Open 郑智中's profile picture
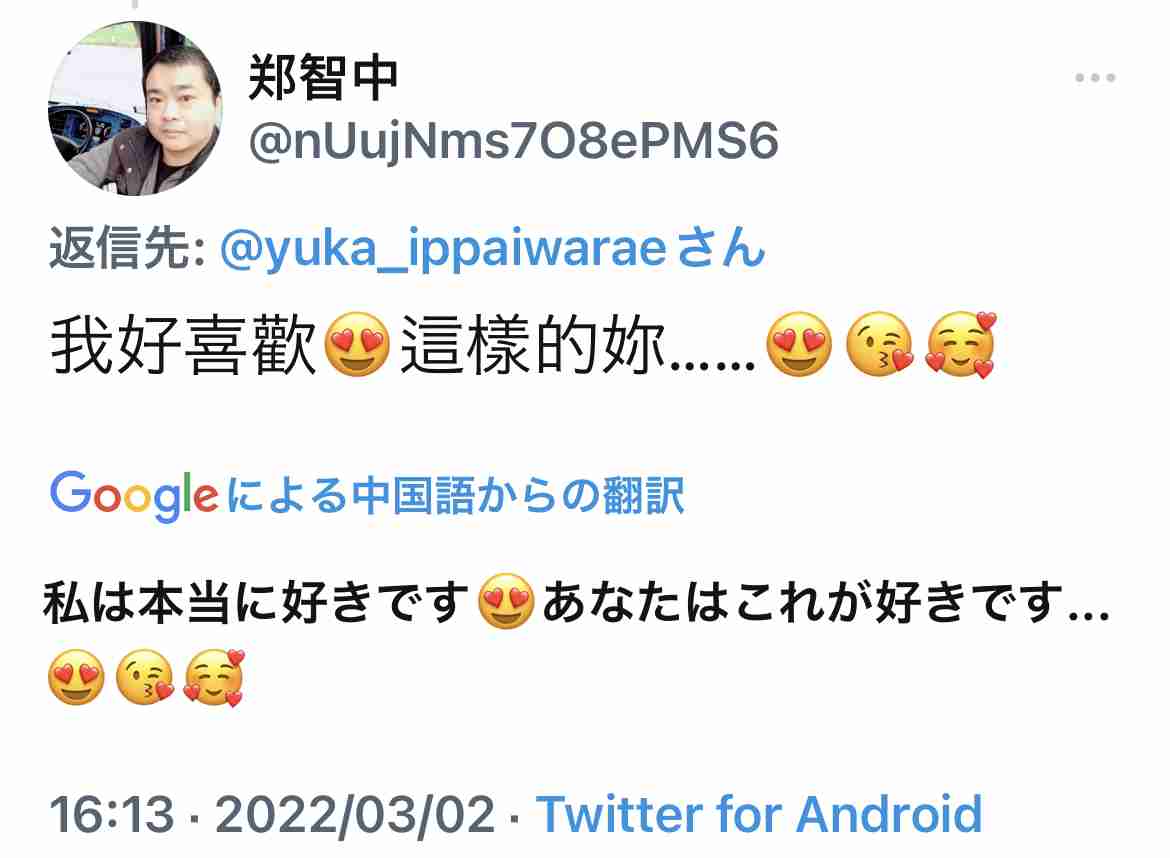This screenshot has width=1170, height=858. (x=135, y=108)
